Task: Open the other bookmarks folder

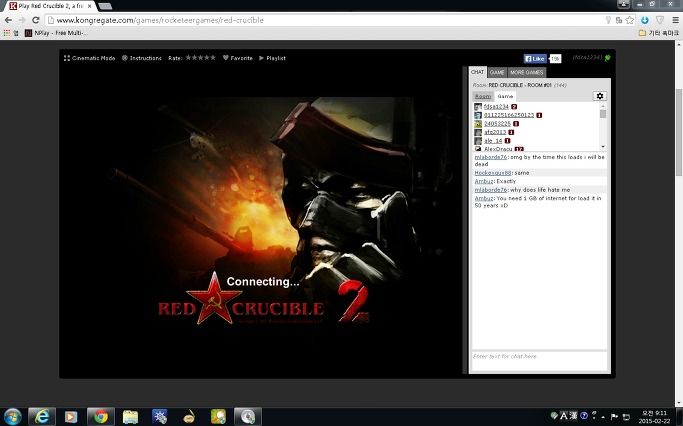Action: 658,33
